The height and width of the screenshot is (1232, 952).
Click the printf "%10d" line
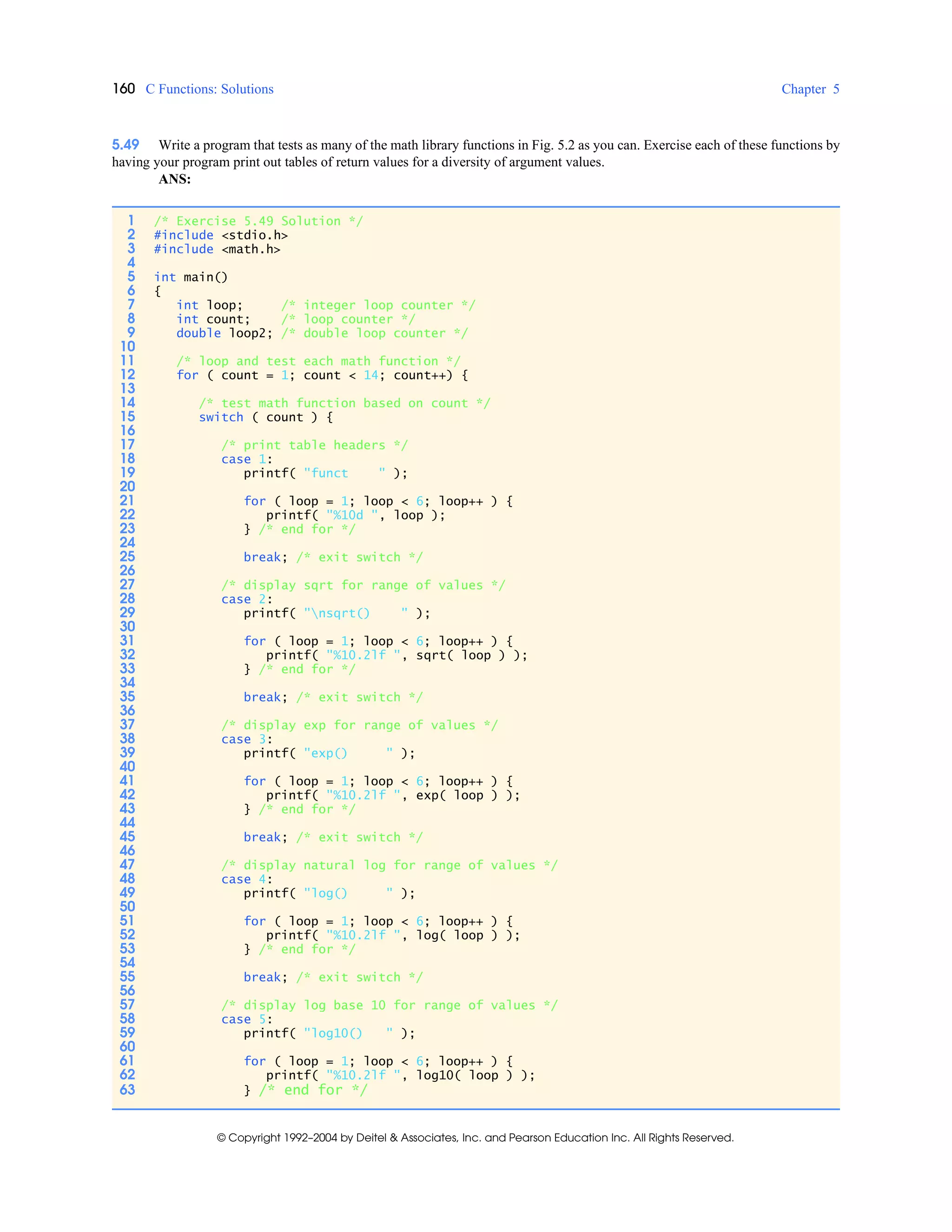pyautogui.click(x=355, y=515)
